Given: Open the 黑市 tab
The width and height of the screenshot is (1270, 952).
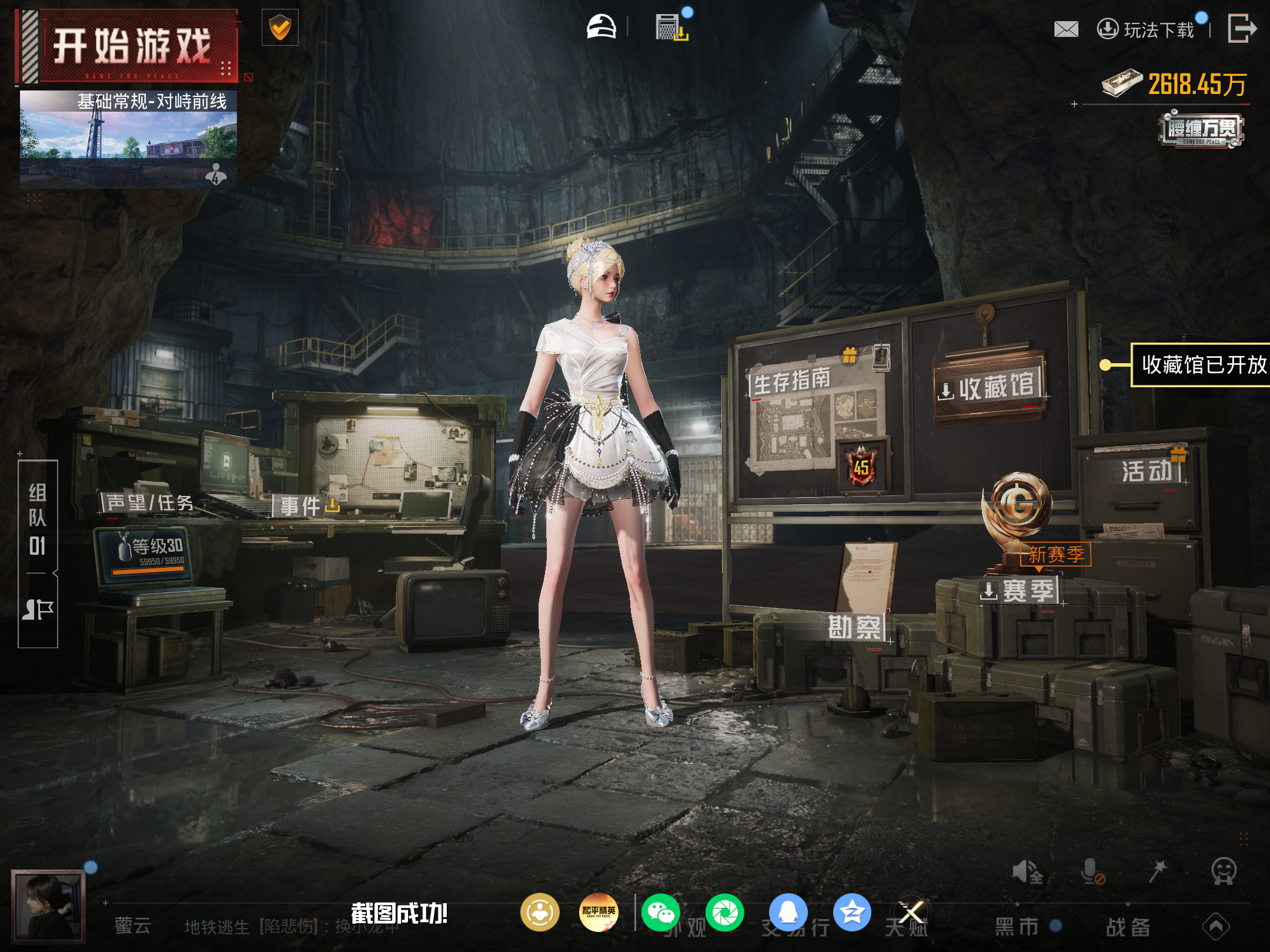Looking at the screenshot, I should pos(1016,927).
